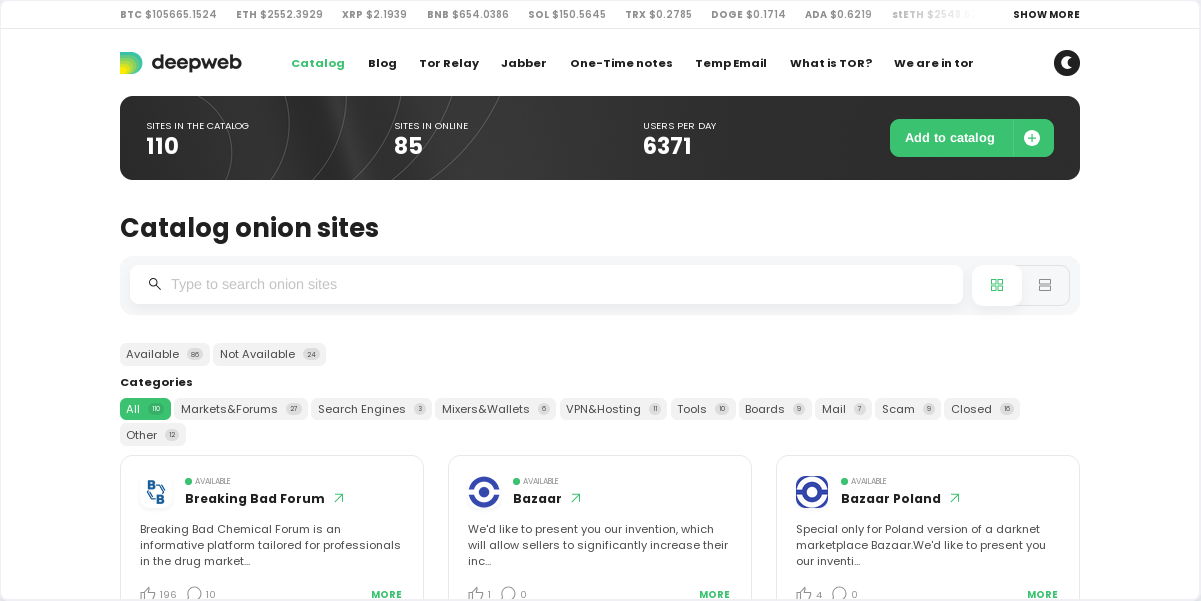The height and width of the screenshot is (601, 1201).
Task: Open the Jabber menu item
Action: (x=523, y=63)
